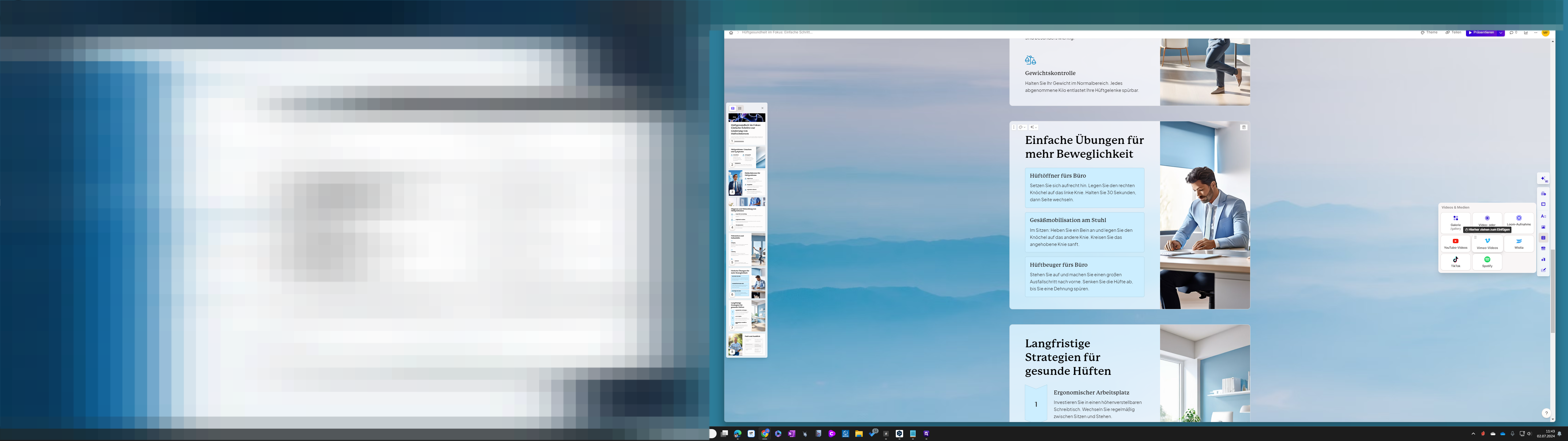
Task: Close the card navigator panel
Action: (x=762, y=108)
